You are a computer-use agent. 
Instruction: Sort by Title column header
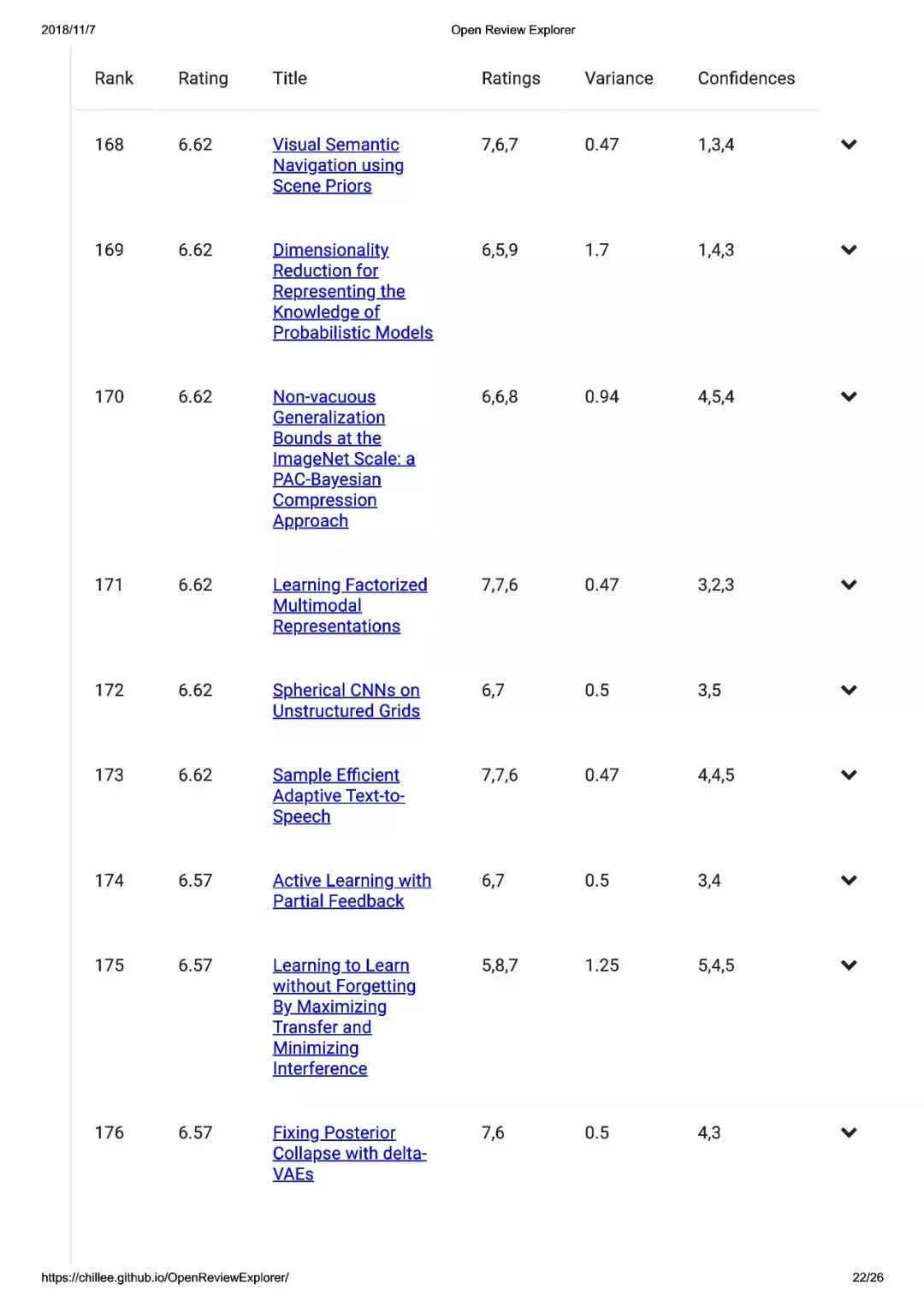pos(289,78)
